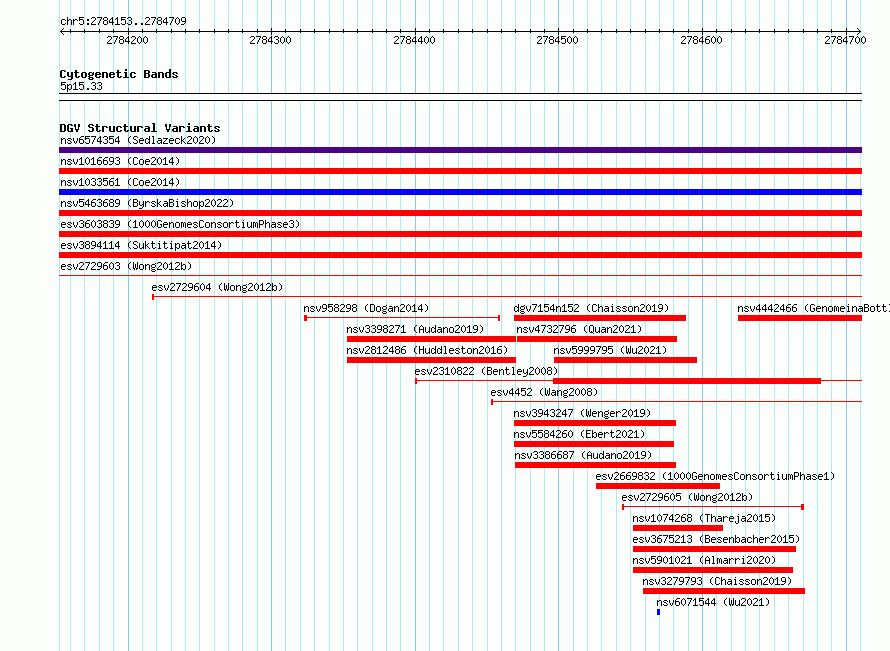Open nsv5901021 (Almarri2020) variant

pyautogui.click(x=704, y=560)
